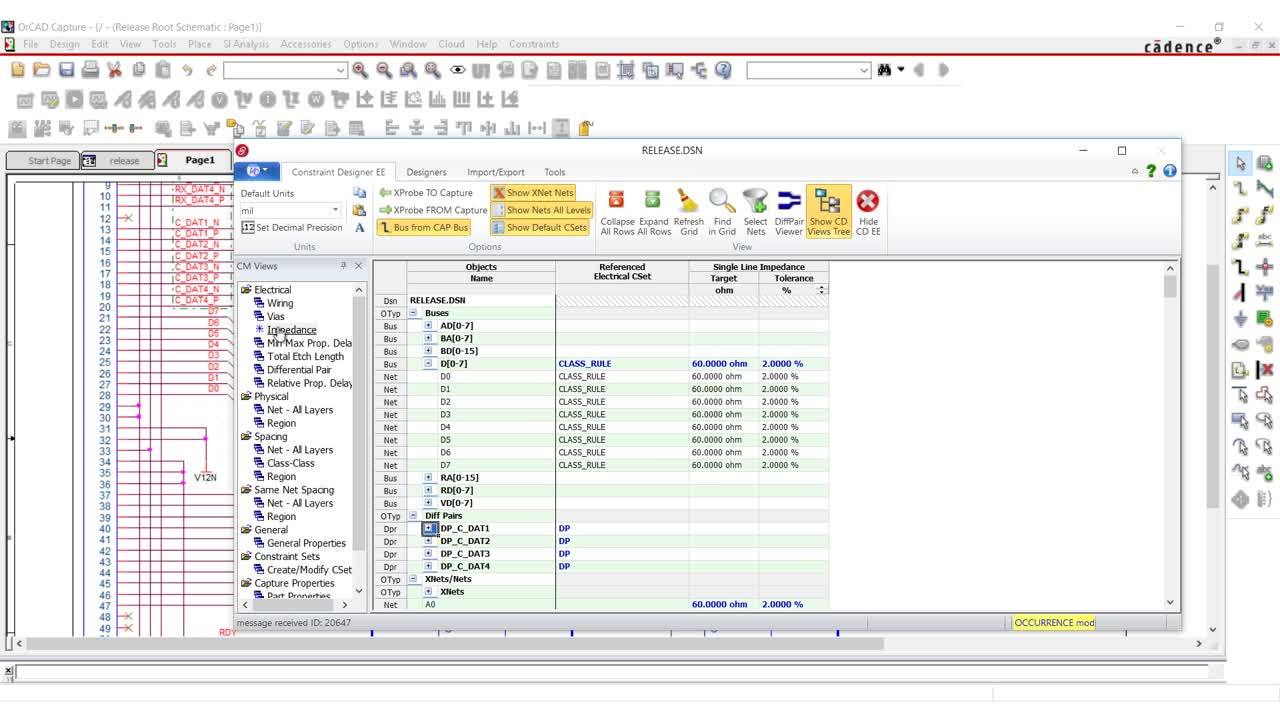1280x720 pixels.
Task: Adjust the Tolerance percentage stepper
Action: pos(822,290)
